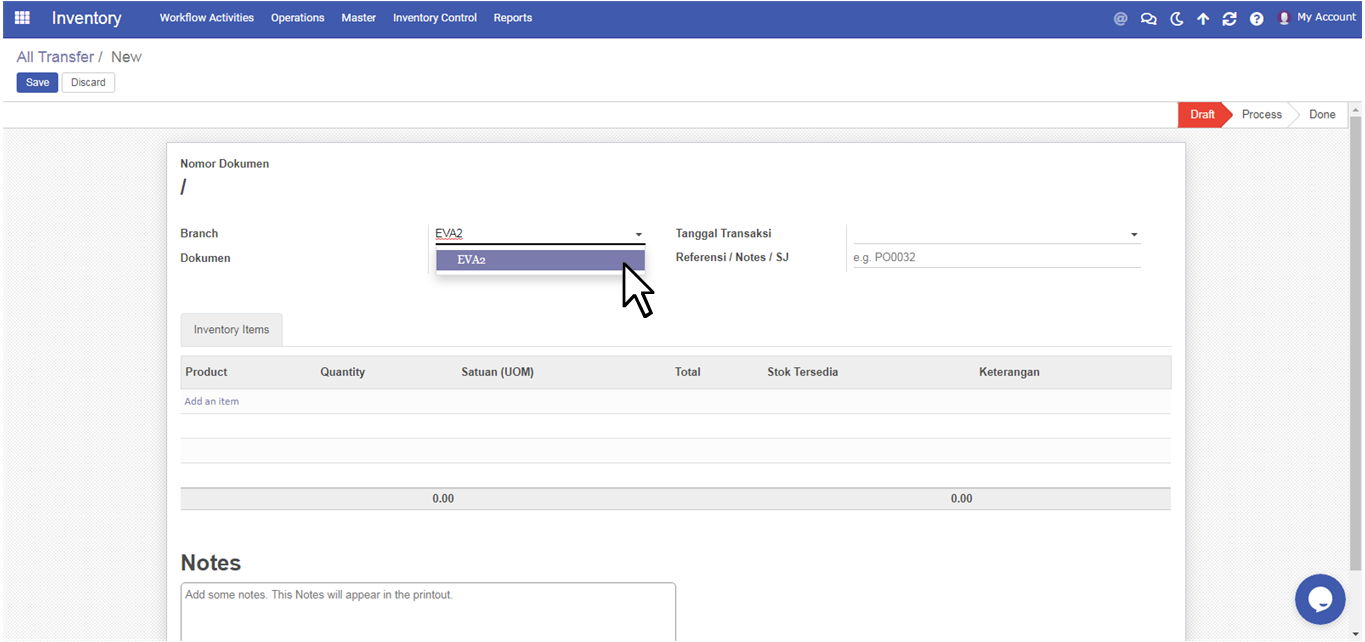Click the Referensi / Notes / SJ field
Screen dimensions: 1365x642
(x=995, y=257)
